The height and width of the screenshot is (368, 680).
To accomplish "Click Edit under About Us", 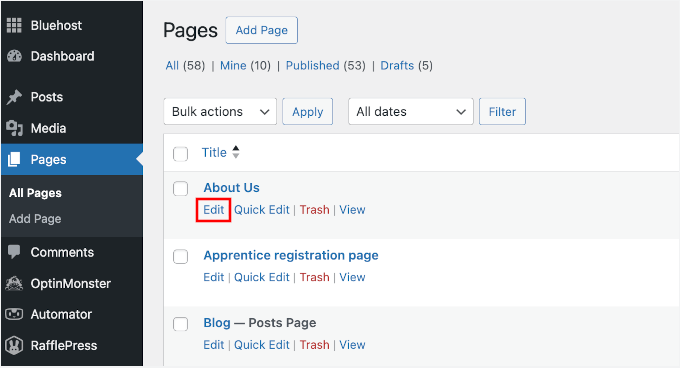I will [x=214, y=210].
